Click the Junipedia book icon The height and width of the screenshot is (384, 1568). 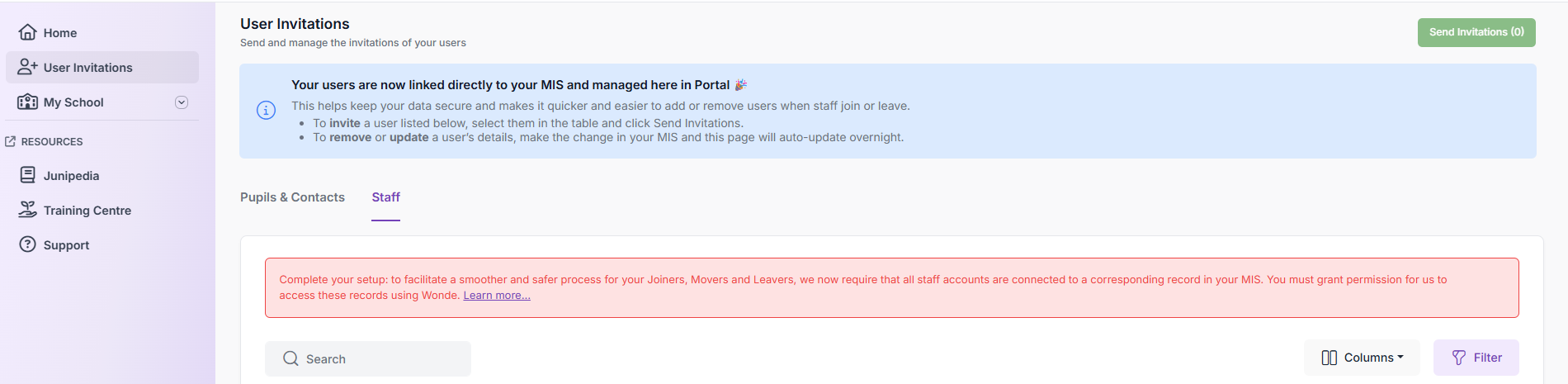pyautogui.click(x=27, y=175)
